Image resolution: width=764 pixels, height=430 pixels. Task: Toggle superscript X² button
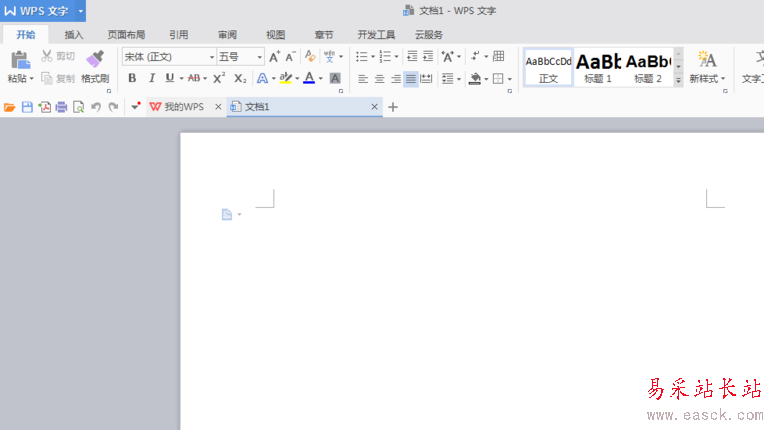point(219,78)
